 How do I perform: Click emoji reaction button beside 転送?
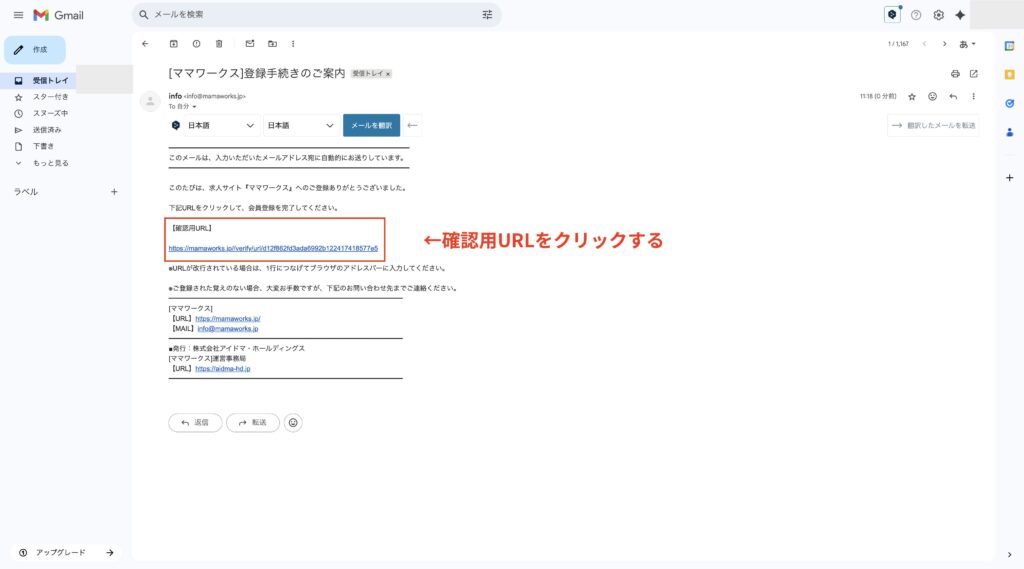coord(293,423)
